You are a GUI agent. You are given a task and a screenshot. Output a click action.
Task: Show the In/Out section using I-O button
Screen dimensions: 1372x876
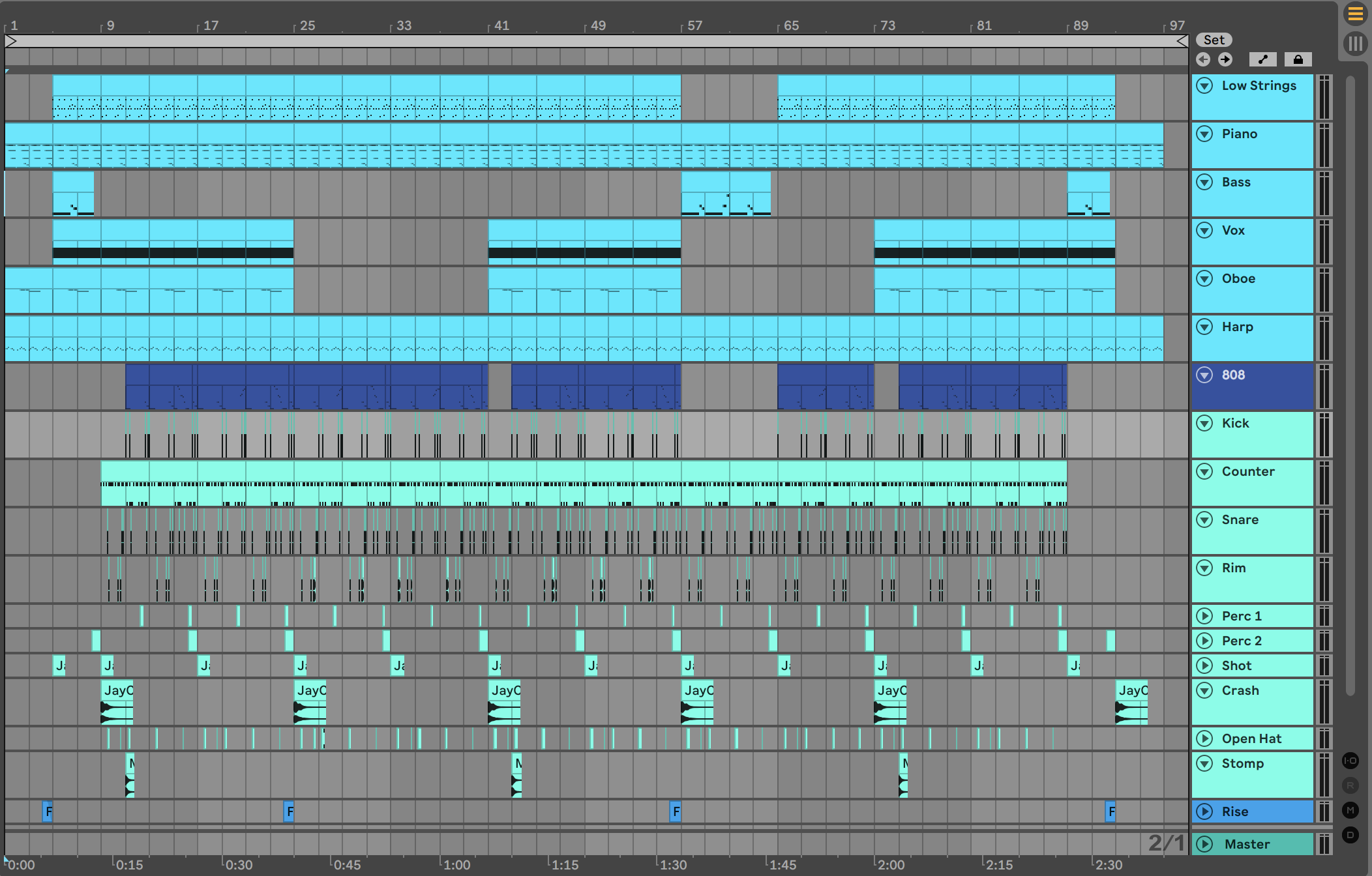tap(1350, 761)
